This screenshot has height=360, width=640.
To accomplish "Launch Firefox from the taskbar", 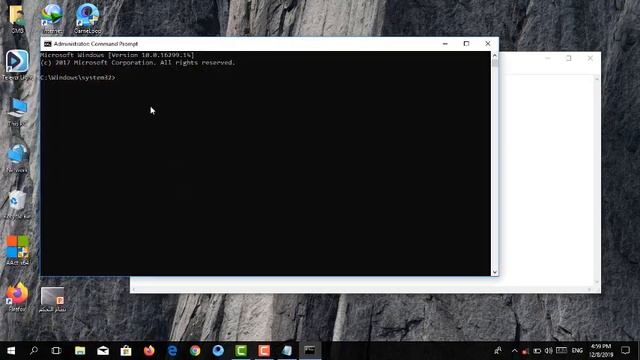I will coord(149,350).
